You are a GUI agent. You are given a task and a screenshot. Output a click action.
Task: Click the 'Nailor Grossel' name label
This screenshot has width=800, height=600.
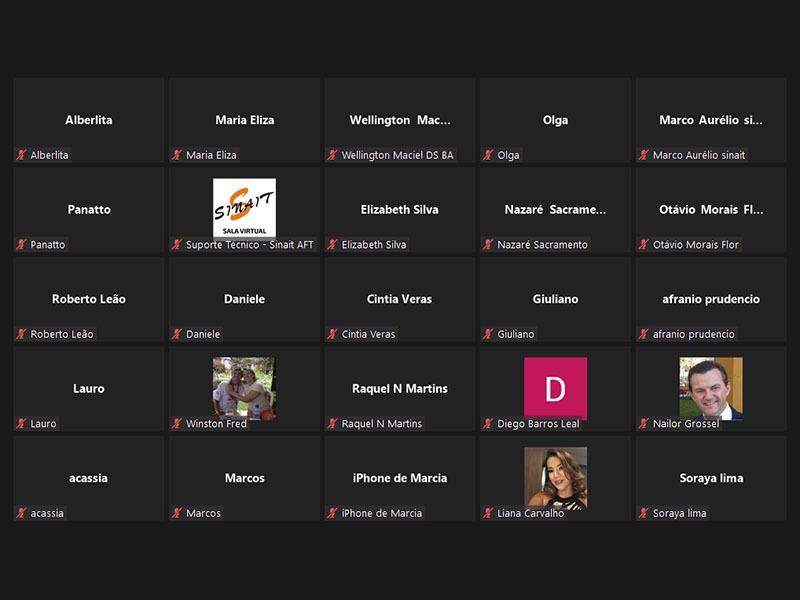click(x=686, y=424)
